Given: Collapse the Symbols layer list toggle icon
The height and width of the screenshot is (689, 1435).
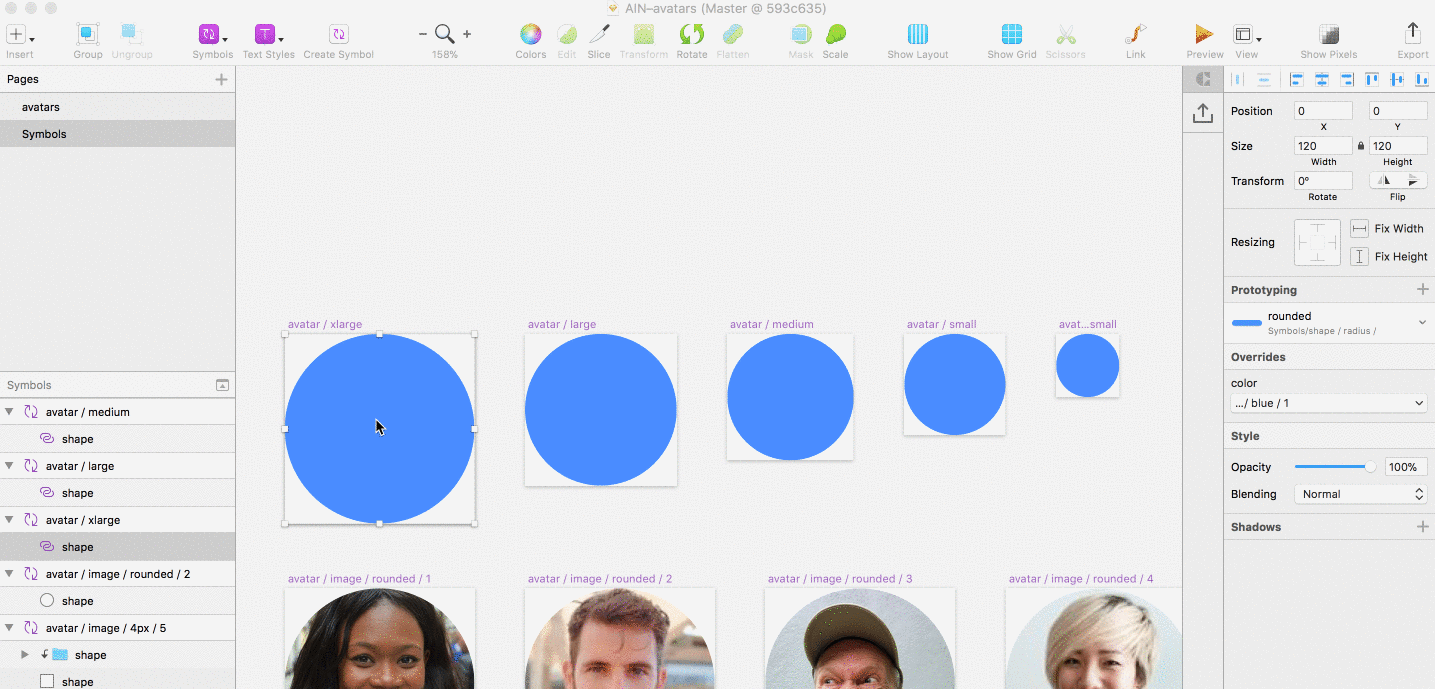Looking at the screenshot, I should pyautogui.click(x=222, y=385).
